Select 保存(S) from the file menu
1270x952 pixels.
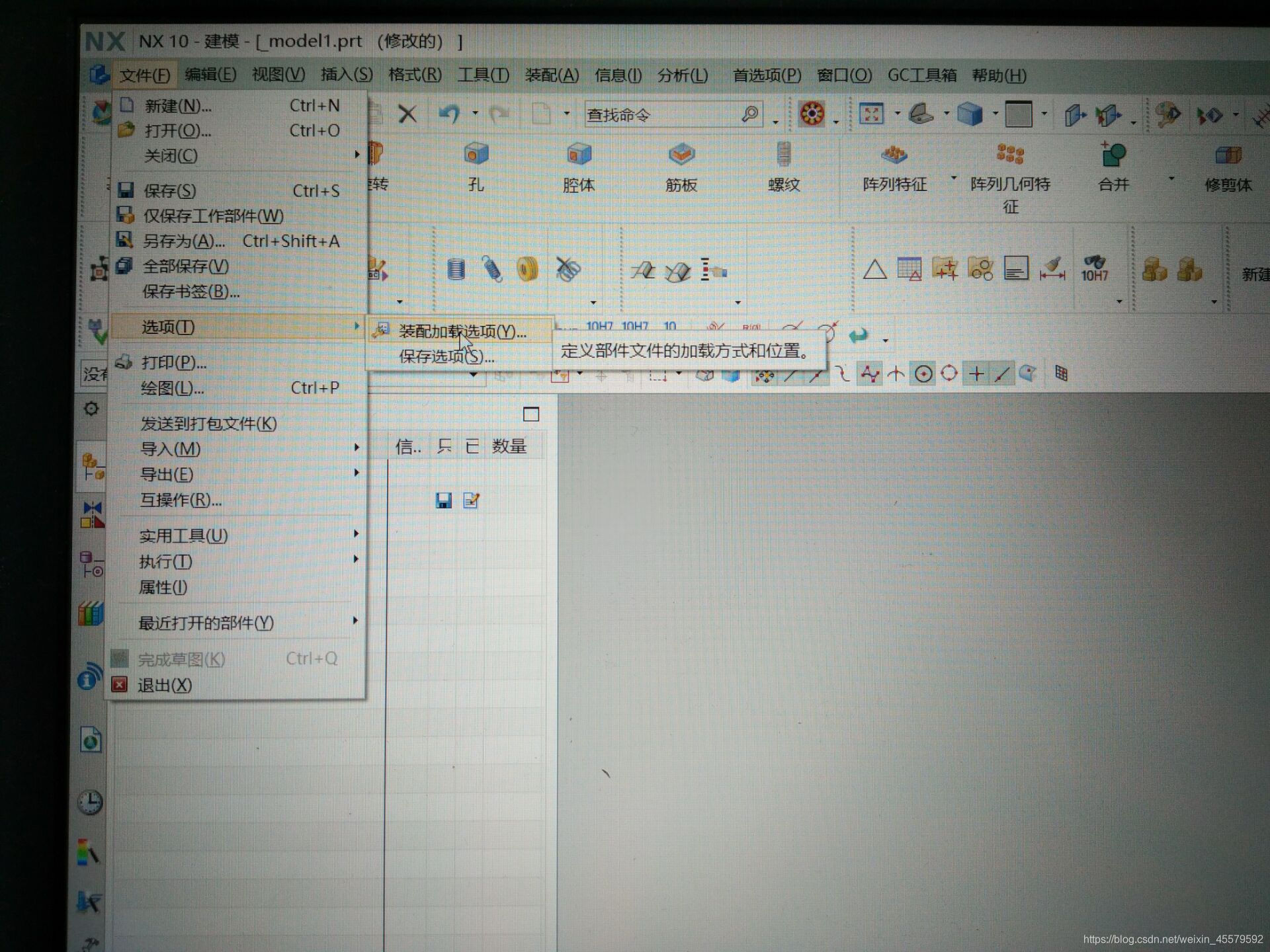click(x=238, y=191)
